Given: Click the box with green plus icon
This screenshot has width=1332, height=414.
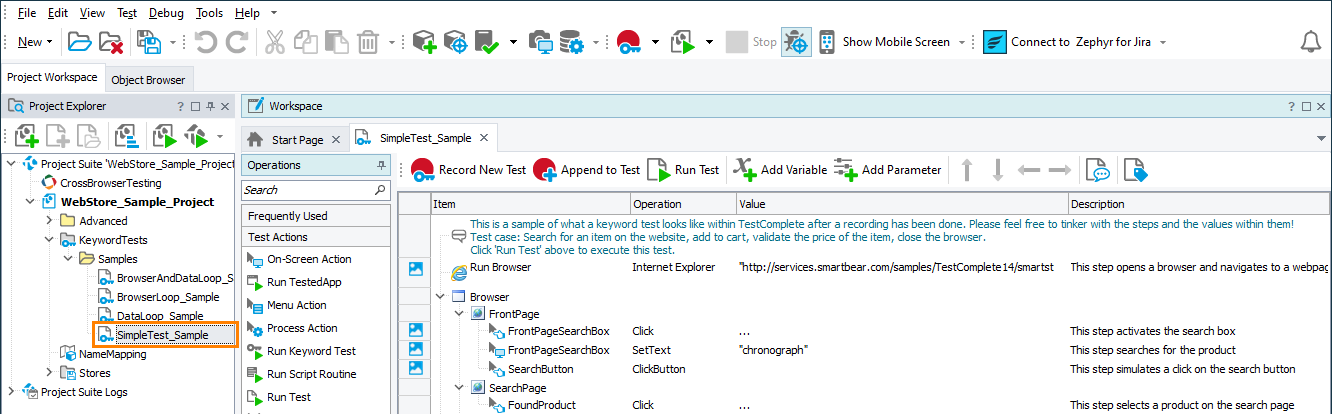Looking at the screenshot, I should click(424, 42).
